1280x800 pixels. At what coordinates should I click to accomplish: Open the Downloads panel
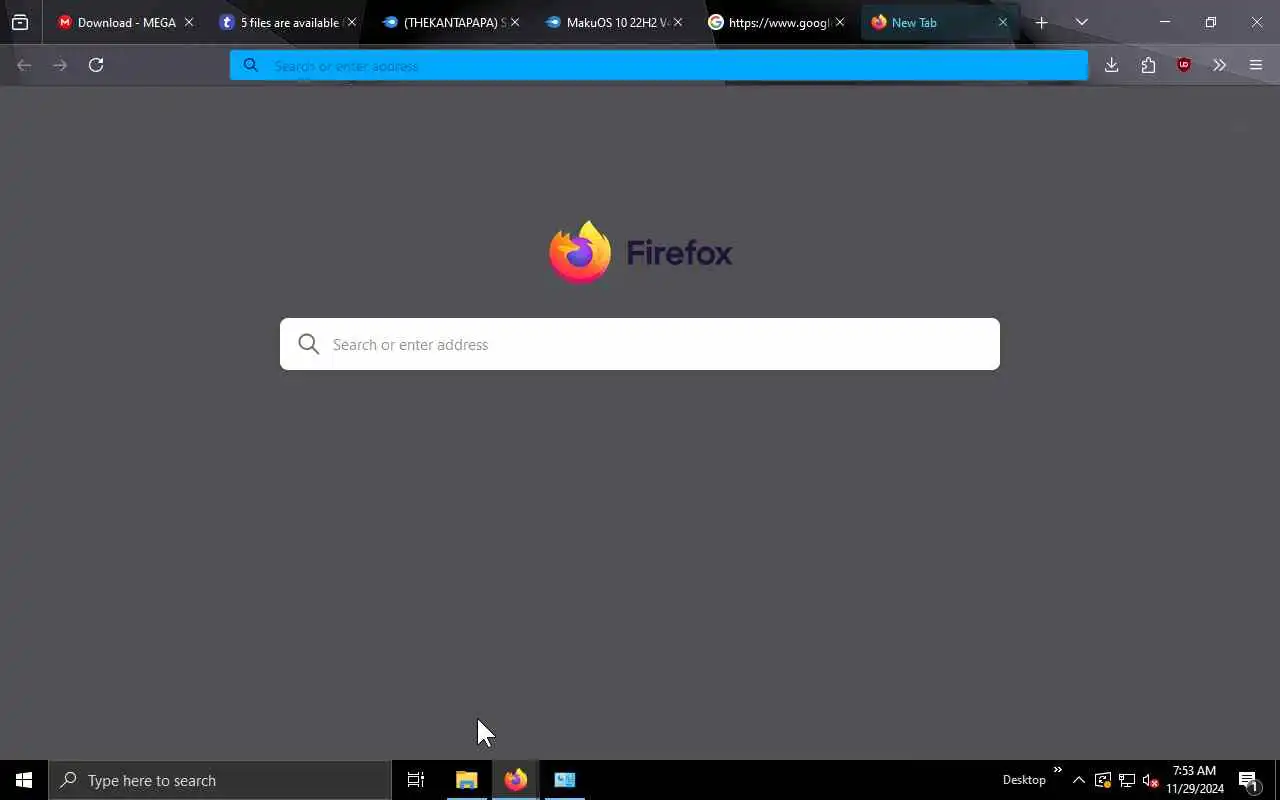1111,65
